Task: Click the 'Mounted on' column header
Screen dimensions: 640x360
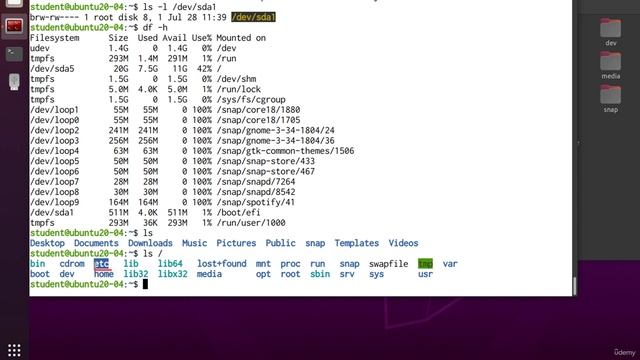Action: click(x=241, y=38)
